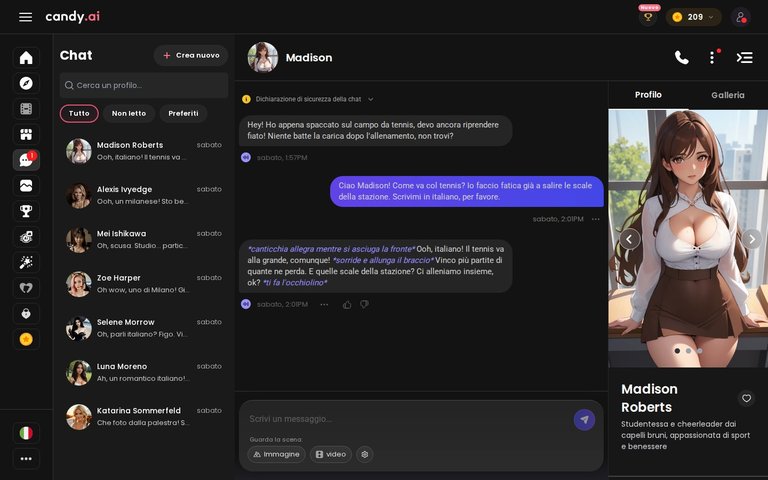Open the coin balance 209 dropdown
768x480 pixels.
693,17
